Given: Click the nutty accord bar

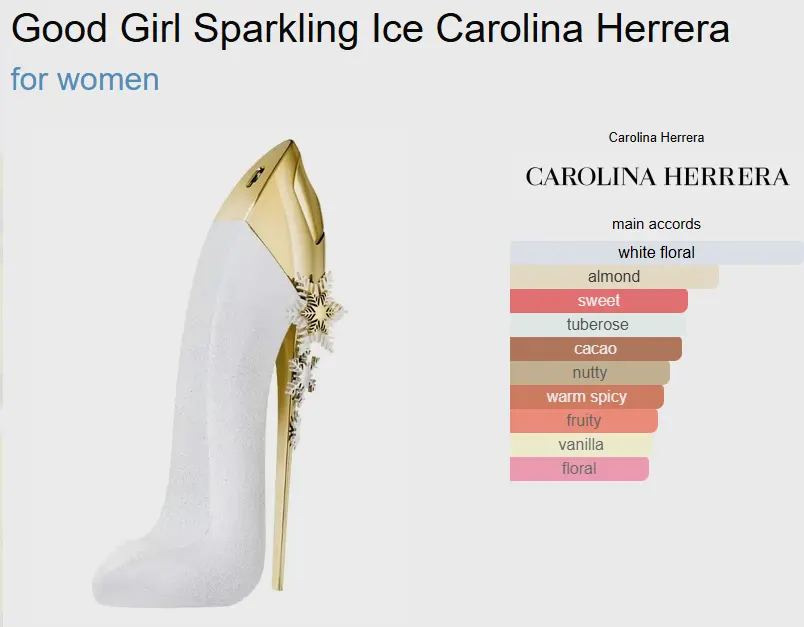Looking at the screenshot, I should [x=590, y=373].
